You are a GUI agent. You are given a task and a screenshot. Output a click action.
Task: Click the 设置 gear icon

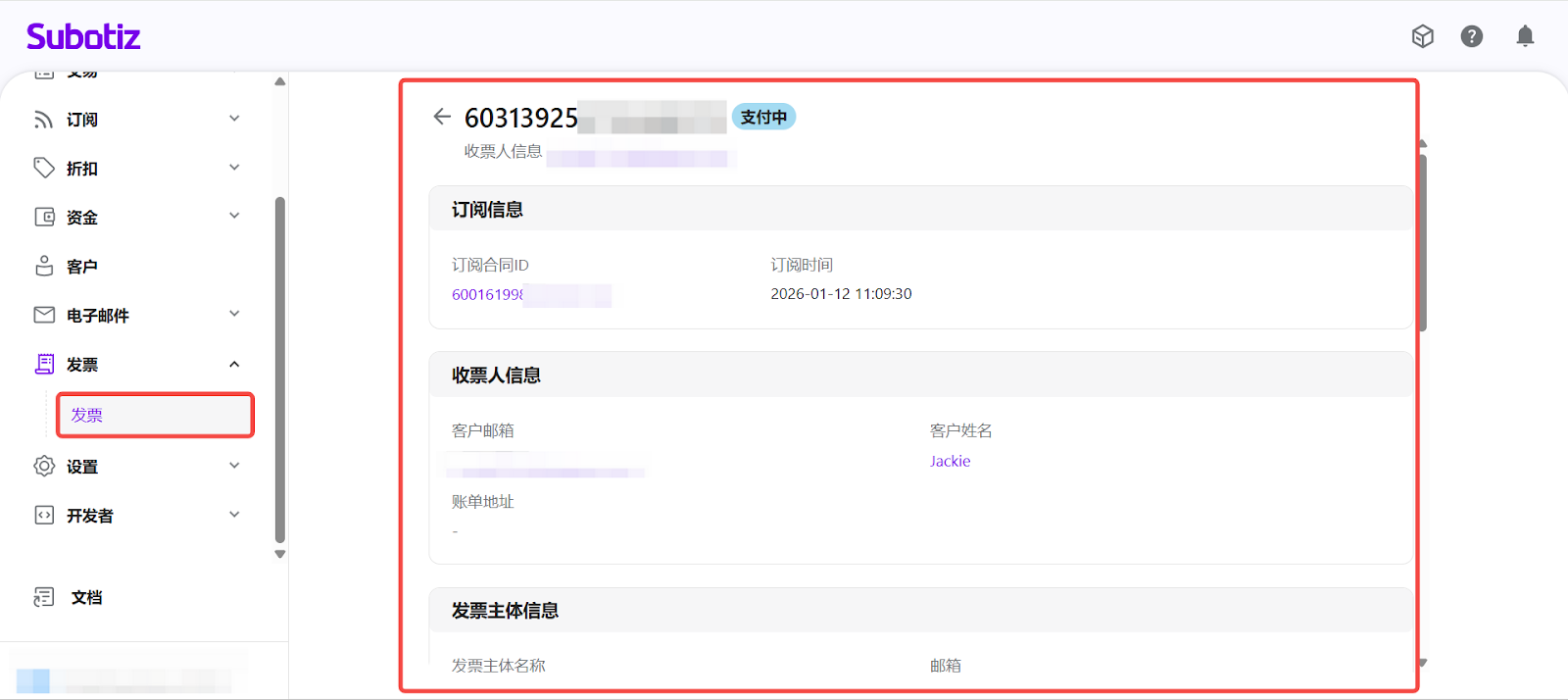click(44, 466)
